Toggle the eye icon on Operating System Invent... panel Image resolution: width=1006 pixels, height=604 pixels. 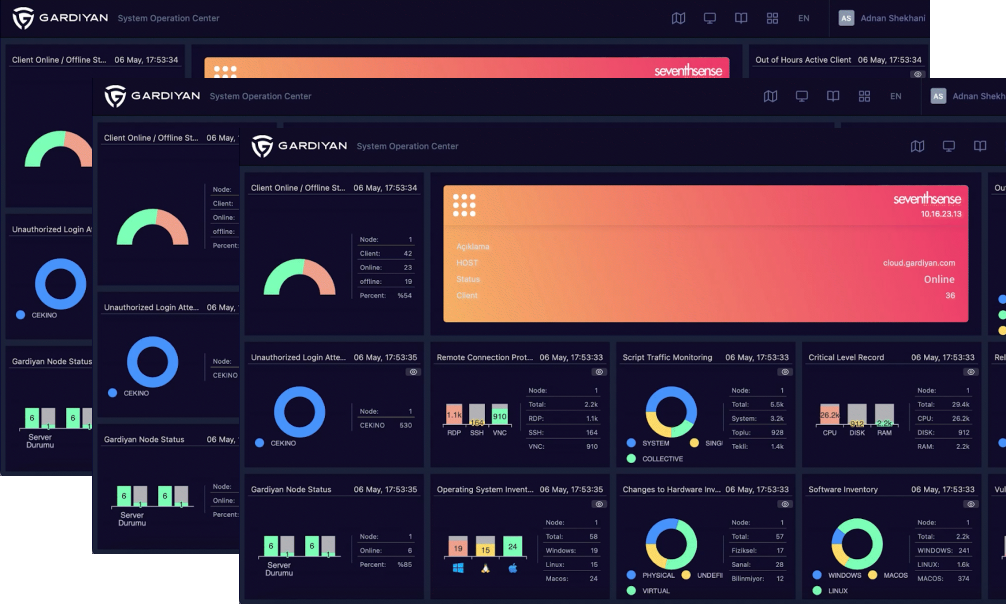pos(599,504)
